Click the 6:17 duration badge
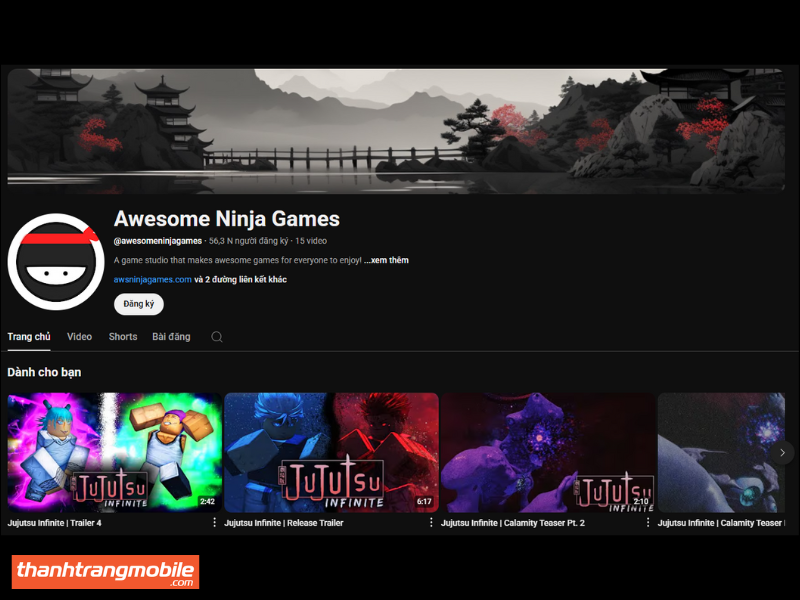This screenshot has width=800, height=600. point(424,502)
